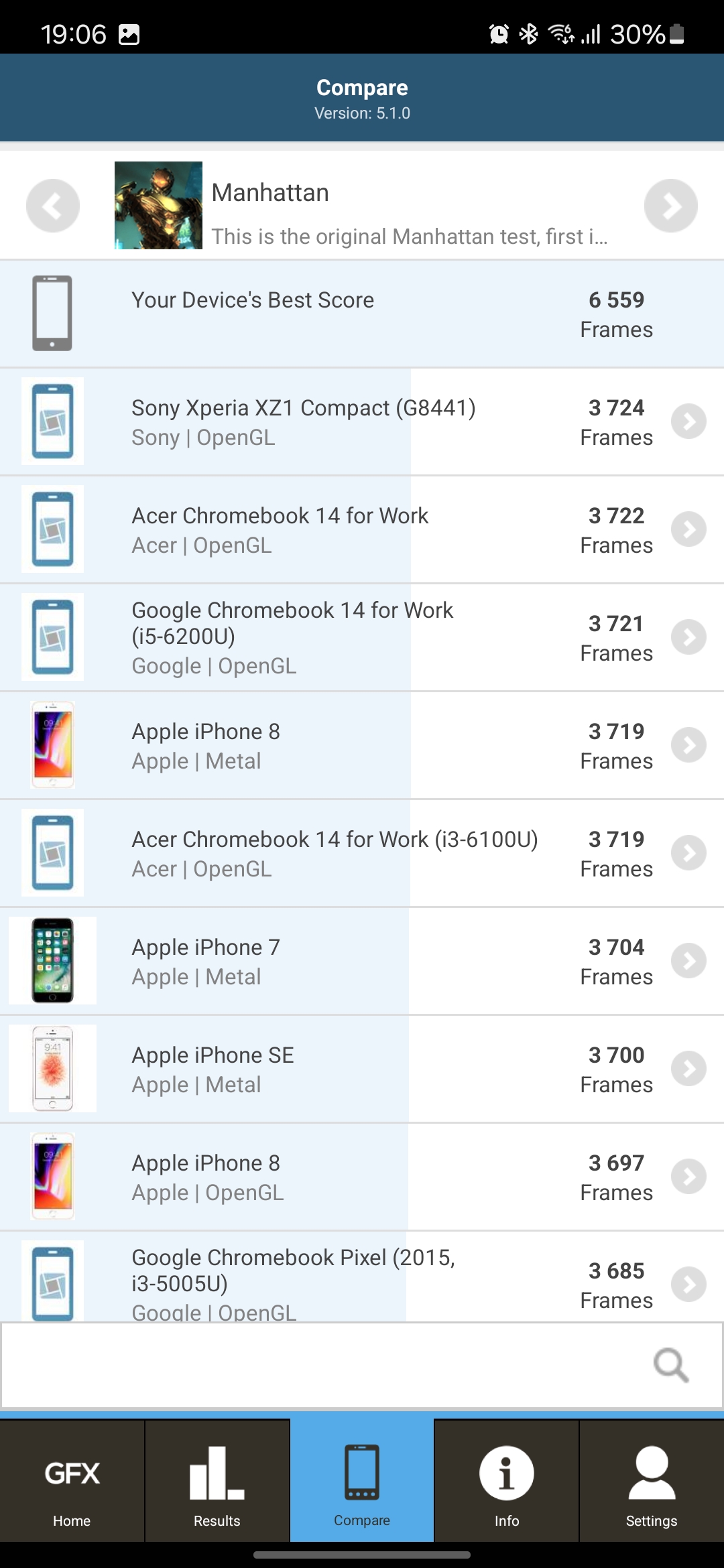The height and width of the screenshot is (1568, 724).
Task: Go to the next benchmark test
Action: tap(670, 206)
